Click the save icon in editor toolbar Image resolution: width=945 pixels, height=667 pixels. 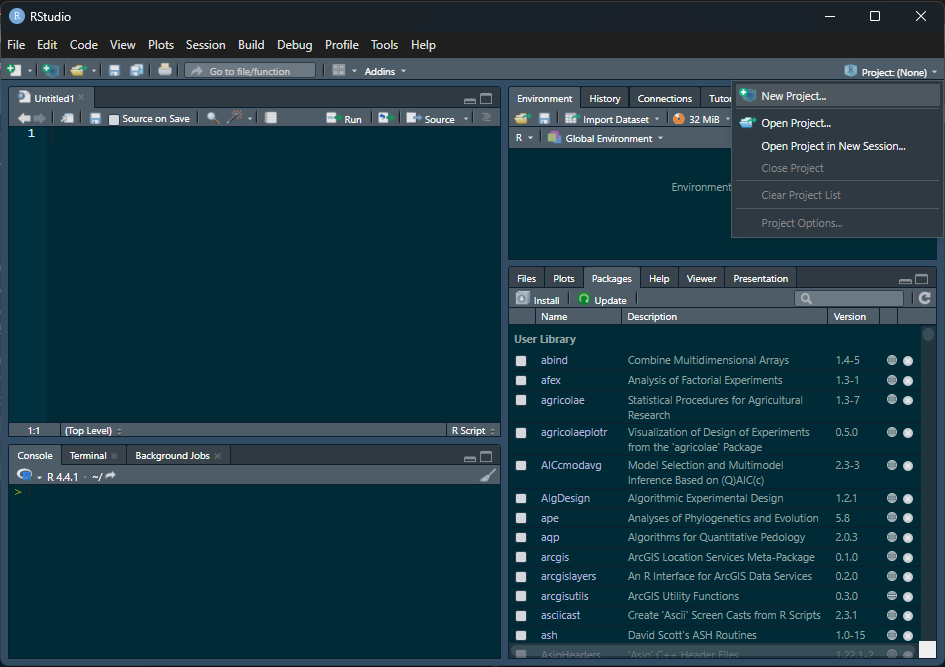tap(95, 118)
